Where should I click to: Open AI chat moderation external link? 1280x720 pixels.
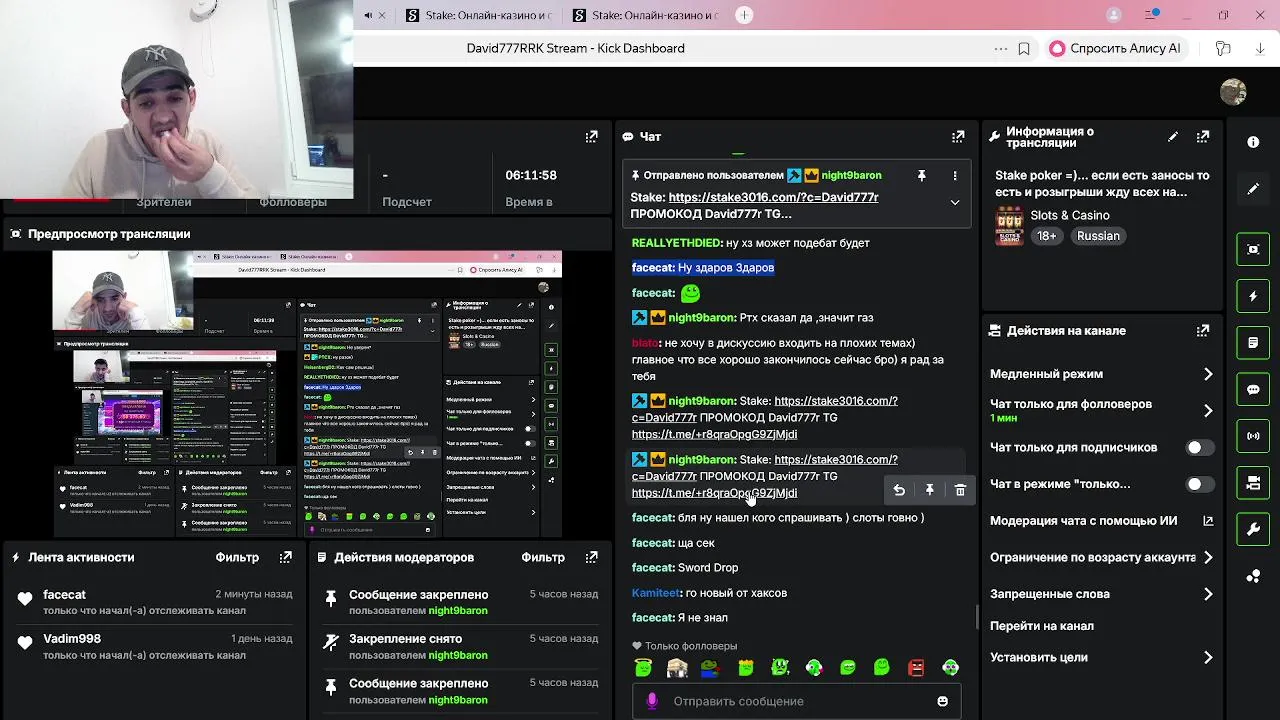(x=1208, y=521)
